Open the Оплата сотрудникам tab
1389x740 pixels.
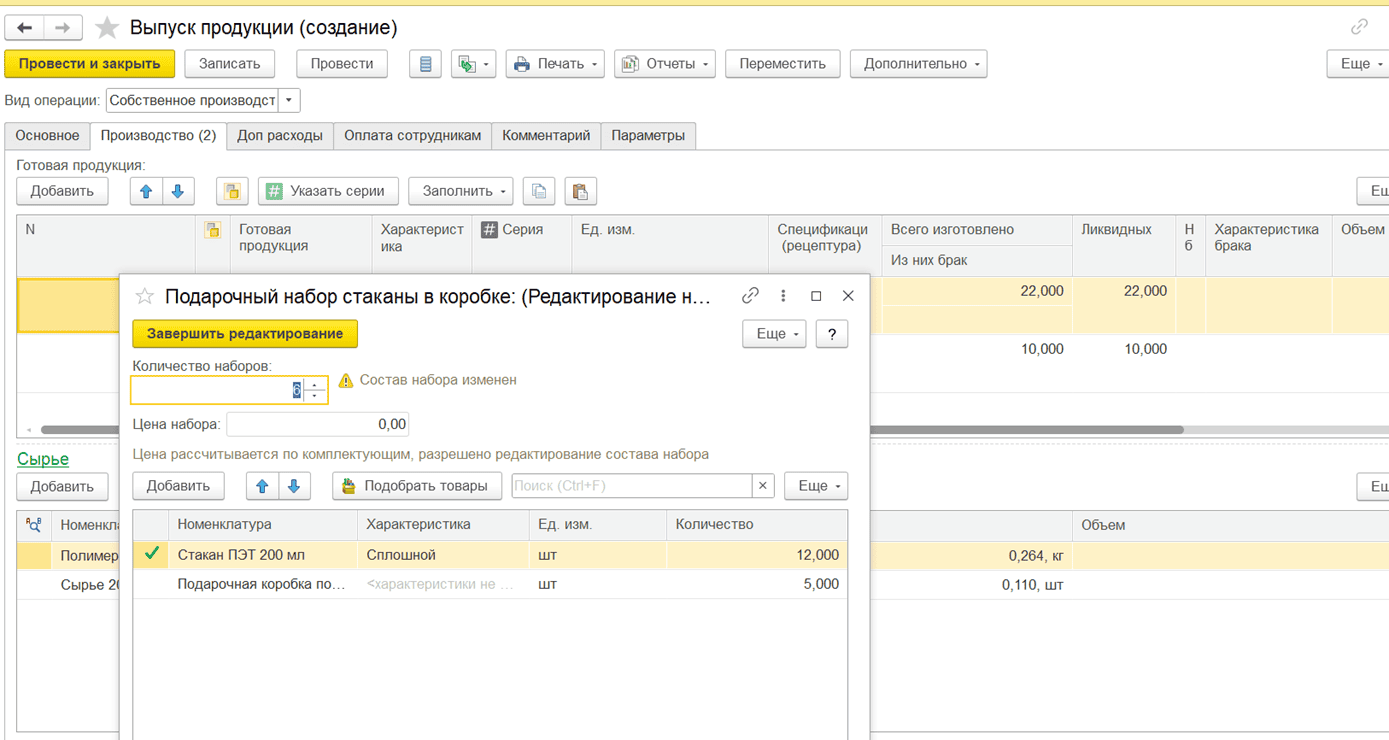coord(412,136)
